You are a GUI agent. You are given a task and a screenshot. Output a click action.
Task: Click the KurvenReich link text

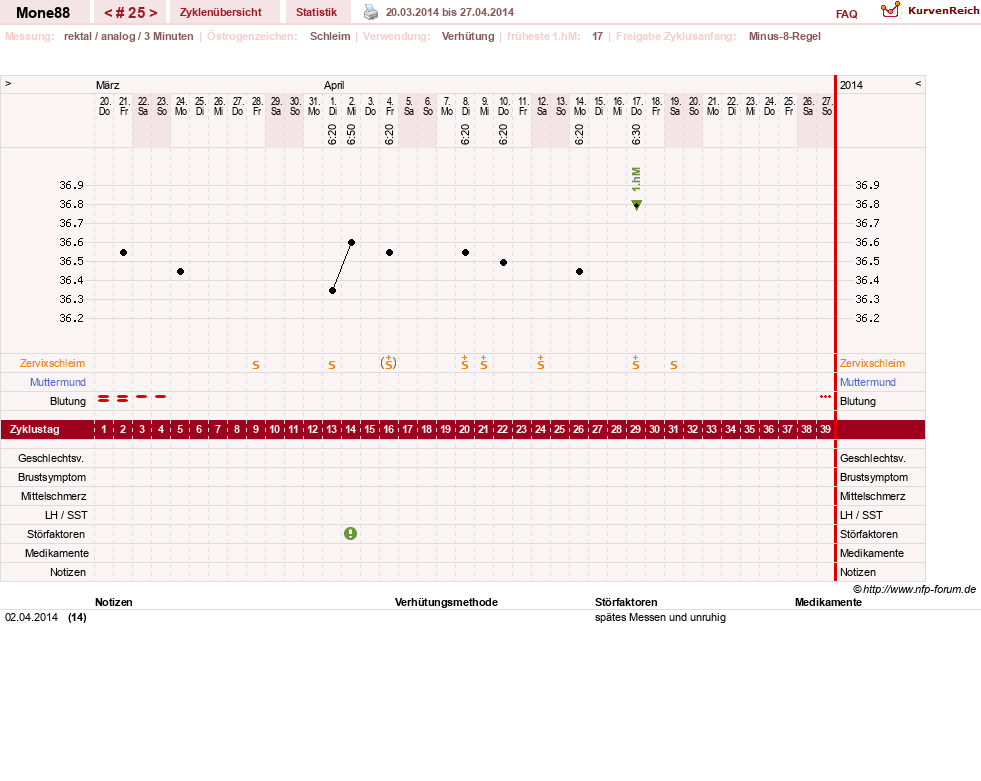pyautogui.click(x=943, y=11)
